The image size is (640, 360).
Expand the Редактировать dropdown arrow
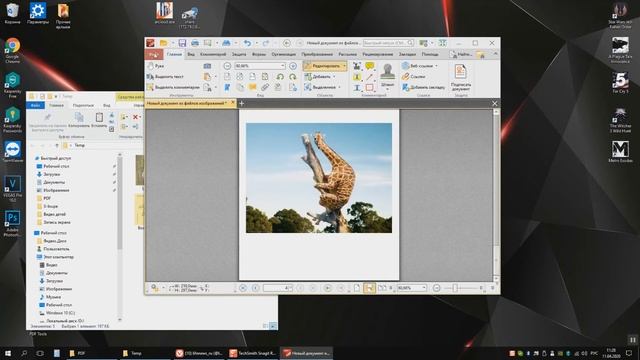click(344, 66)
